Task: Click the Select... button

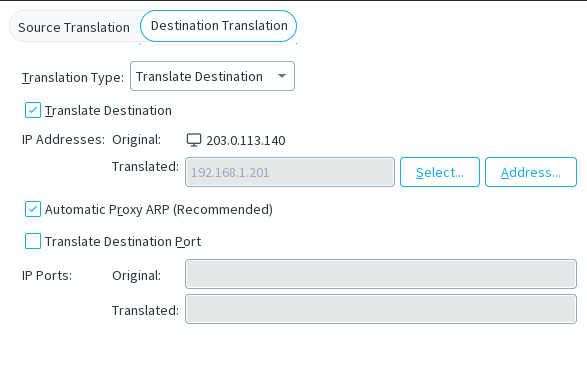Action: 440,172
